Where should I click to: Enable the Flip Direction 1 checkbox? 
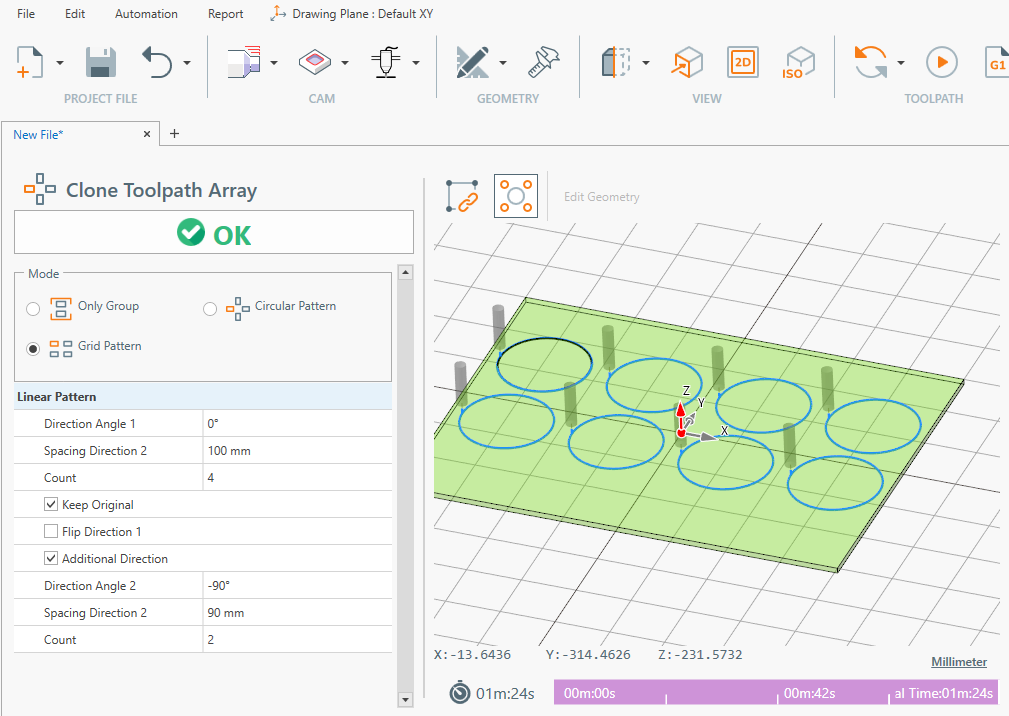point(51,532)
